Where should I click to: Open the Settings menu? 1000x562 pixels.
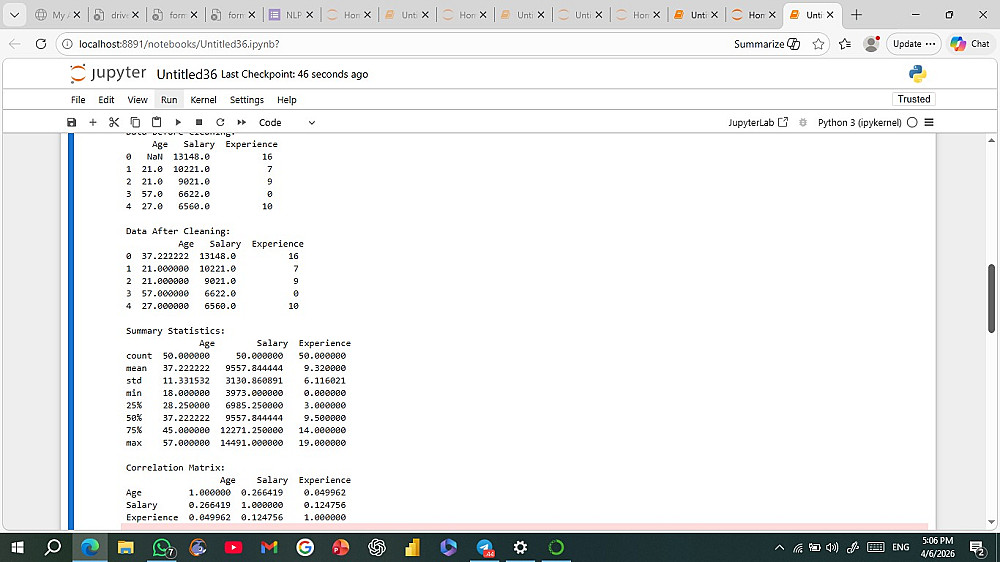247,100
